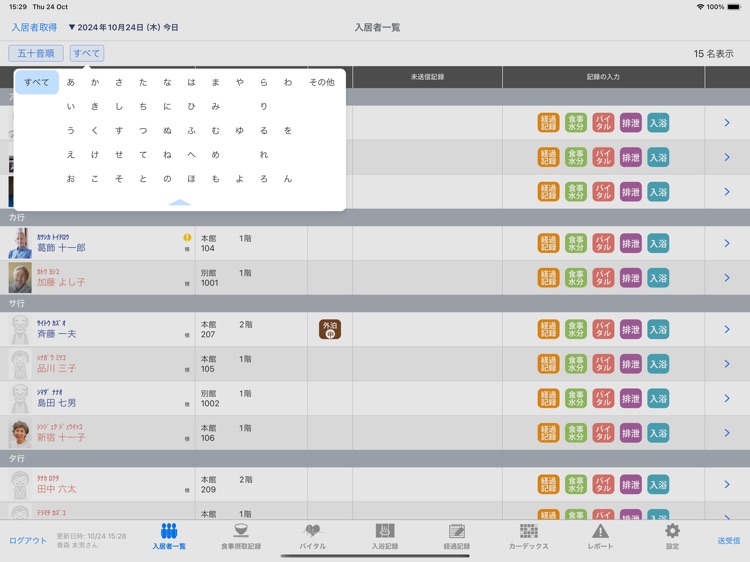
Task: Tap the 外泊中 status badge for 斉藤 一夫
Action: [x=330, y=330]
